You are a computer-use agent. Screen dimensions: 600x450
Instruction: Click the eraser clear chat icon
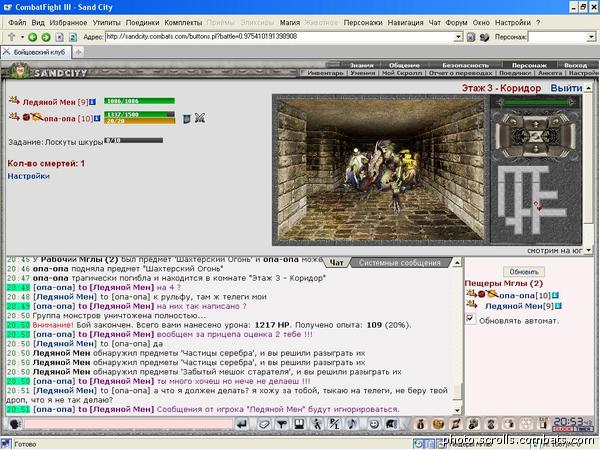(x=264, y=424)
